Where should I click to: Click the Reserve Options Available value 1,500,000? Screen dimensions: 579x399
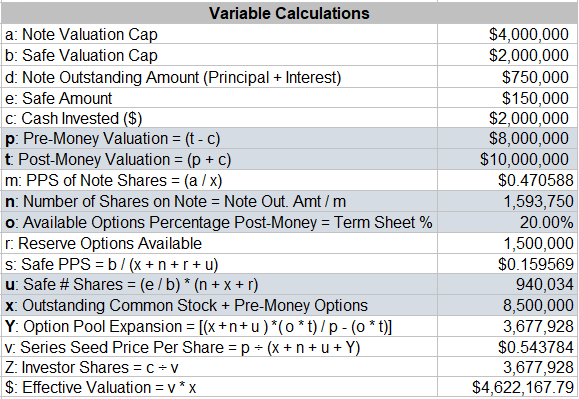507,243
